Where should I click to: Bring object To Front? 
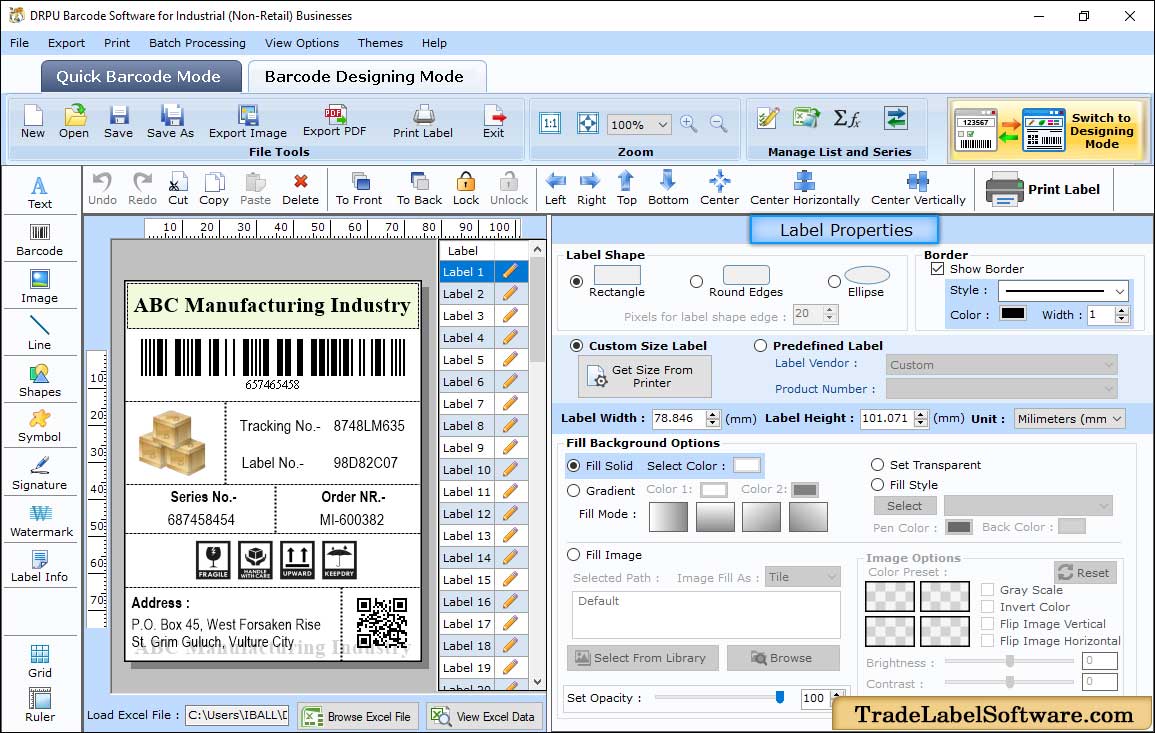(359, 189)
